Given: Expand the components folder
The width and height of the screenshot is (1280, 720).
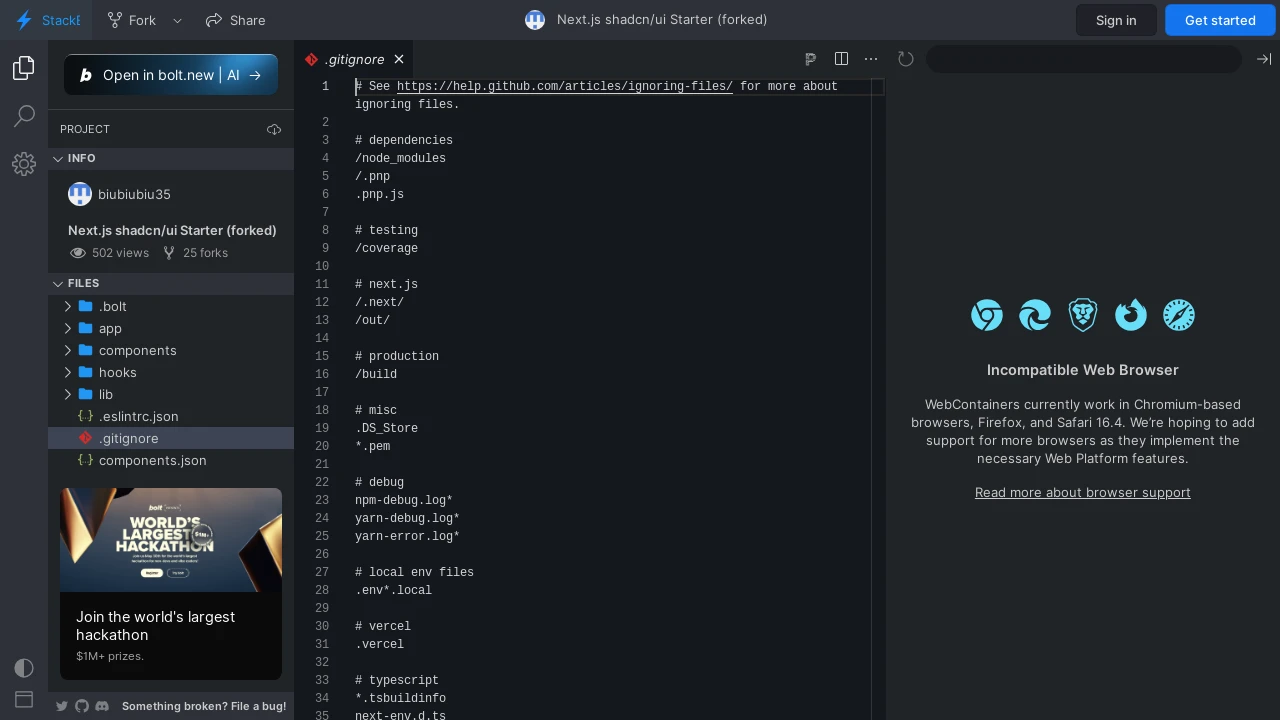Looking at the screenshot, I should click(x=171, y=350).
